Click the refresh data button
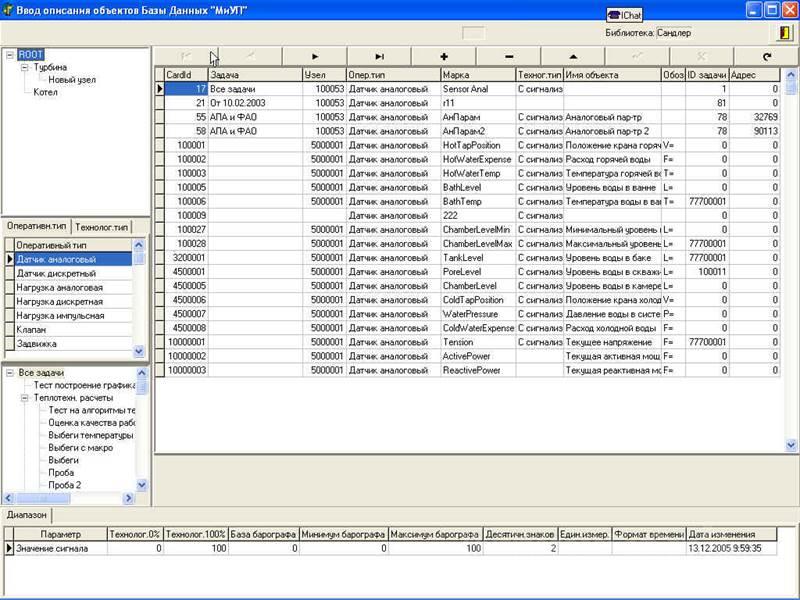 pyautogui.click(x=766, y=57)
